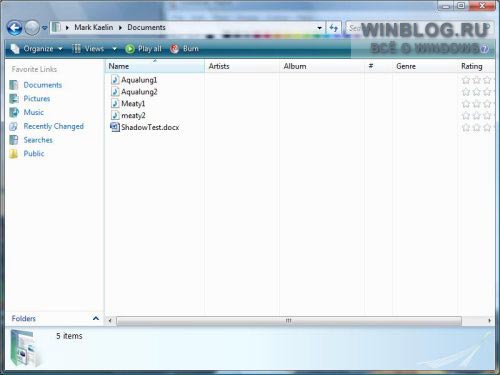Click Documents folder icon in sidebar
The width and height of the screenshot is (500, 375).
[x=14, y=85]
